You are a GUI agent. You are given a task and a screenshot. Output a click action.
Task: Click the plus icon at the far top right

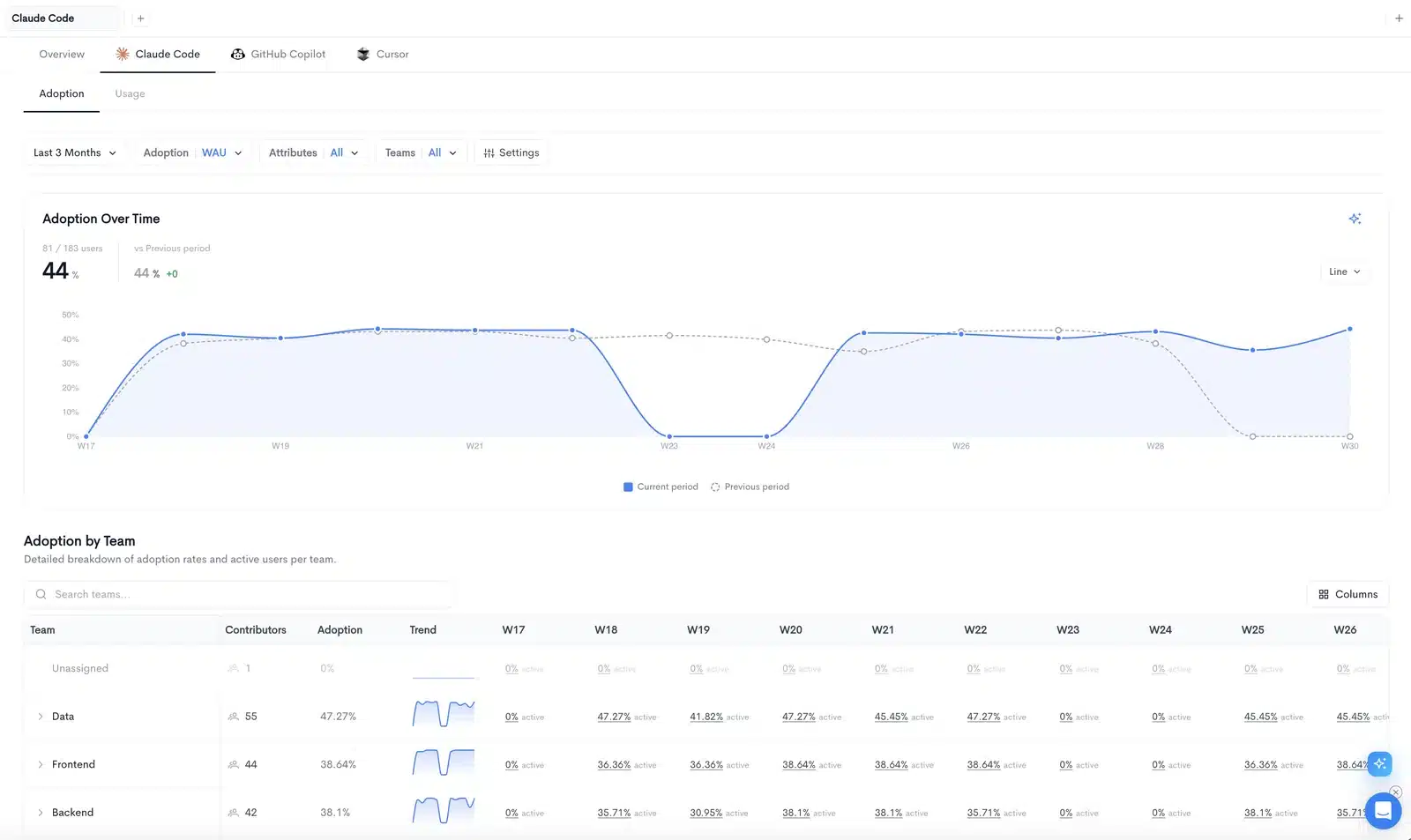(1399, 19)
